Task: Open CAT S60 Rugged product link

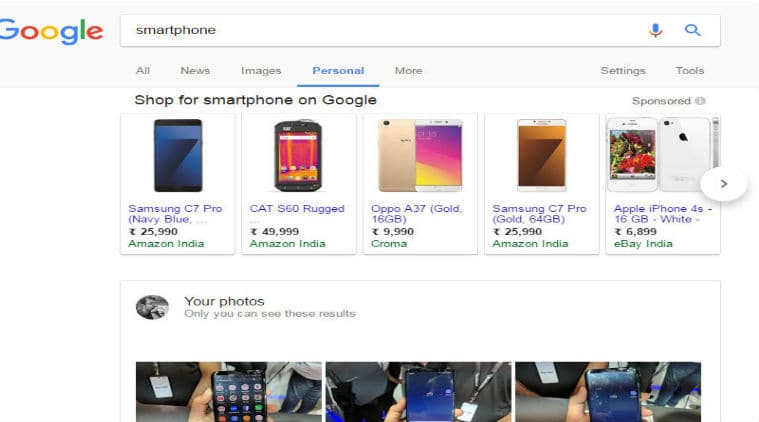Action: tap(297, 209)
